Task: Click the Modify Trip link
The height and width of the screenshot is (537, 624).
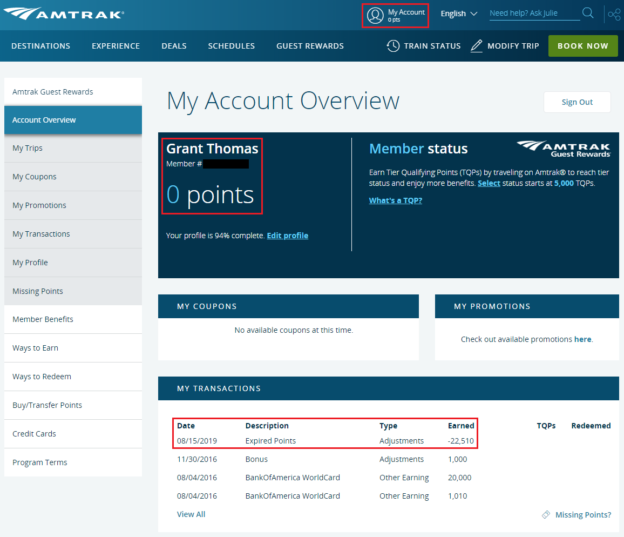Action: (513, 46)
